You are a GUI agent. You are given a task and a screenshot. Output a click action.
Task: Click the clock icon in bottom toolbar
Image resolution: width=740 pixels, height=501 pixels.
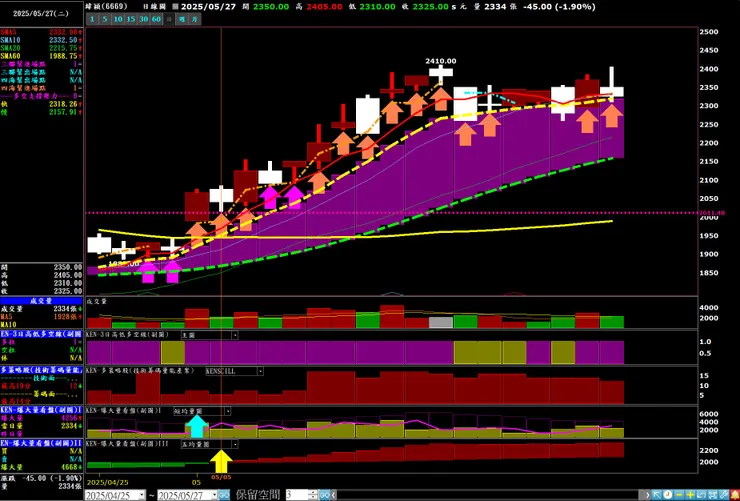click(x=668, y=495)
